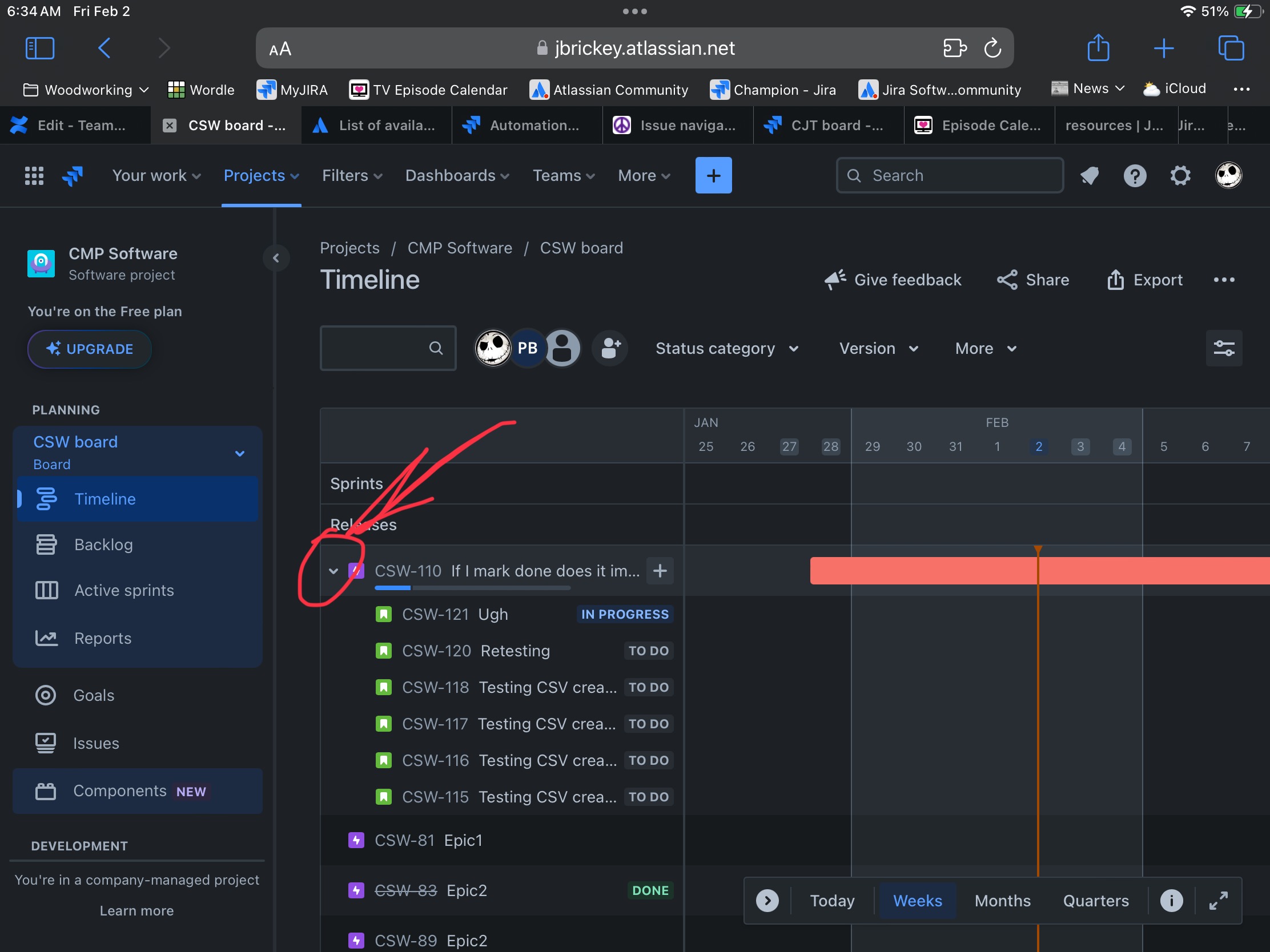The image size is (1270, 952).
Task: Open the Status category dropdown
Action: (727, 348)
